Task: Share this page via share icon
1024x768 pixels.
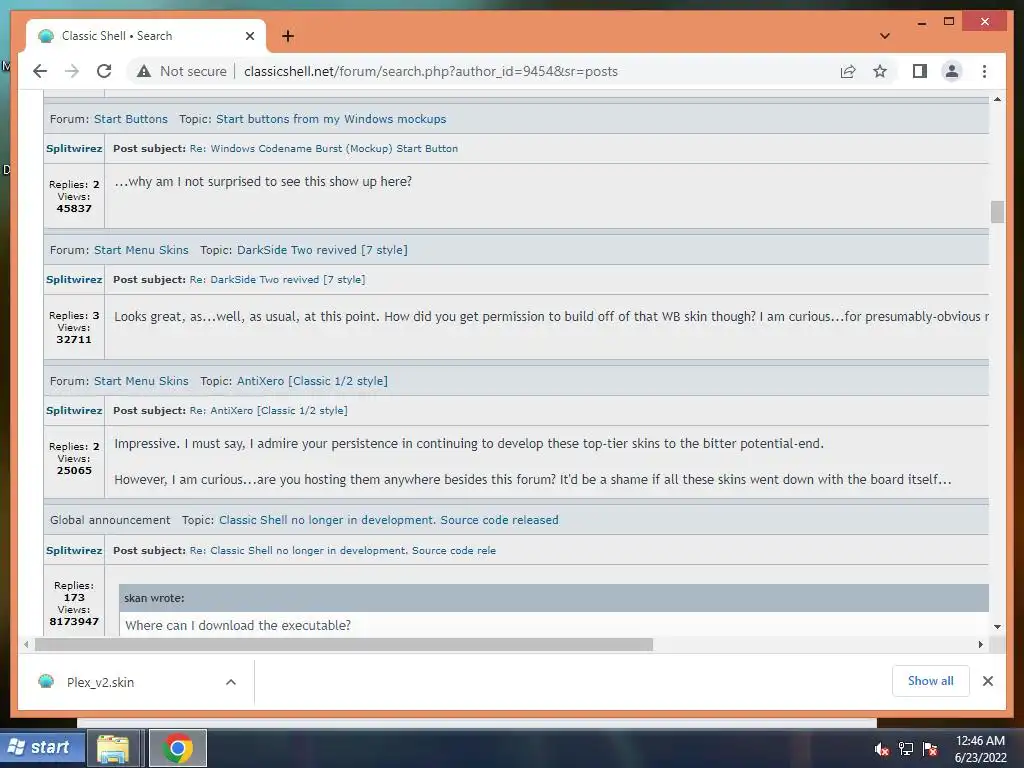Action: [x=848, y=71]
